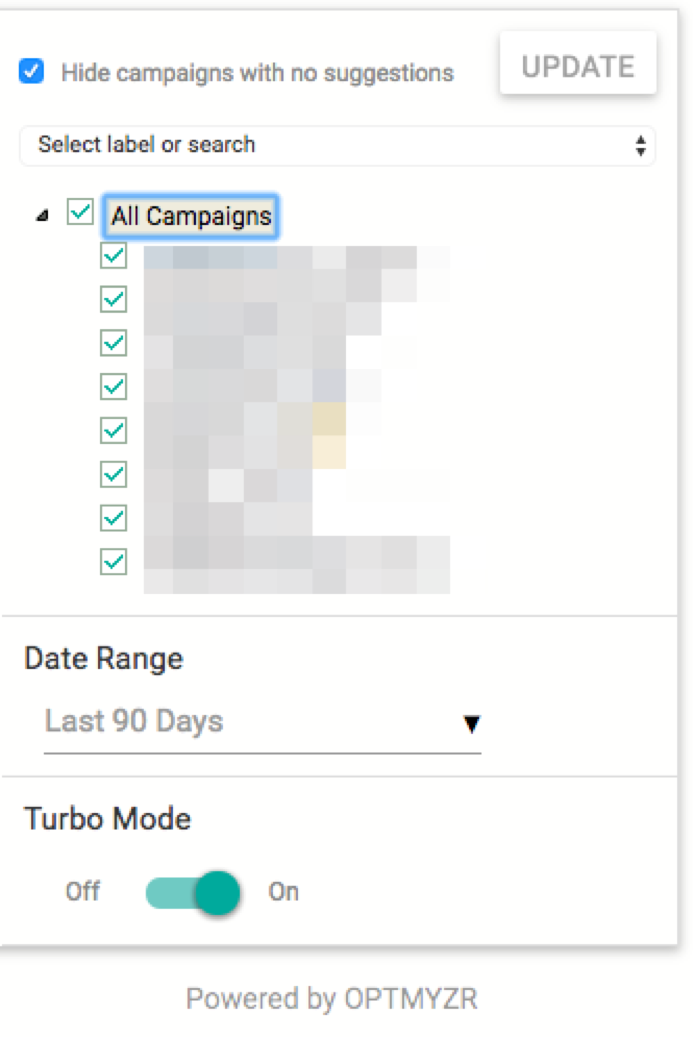Uncheck the fifth campaign checkbox in list

tap(114, 430)
